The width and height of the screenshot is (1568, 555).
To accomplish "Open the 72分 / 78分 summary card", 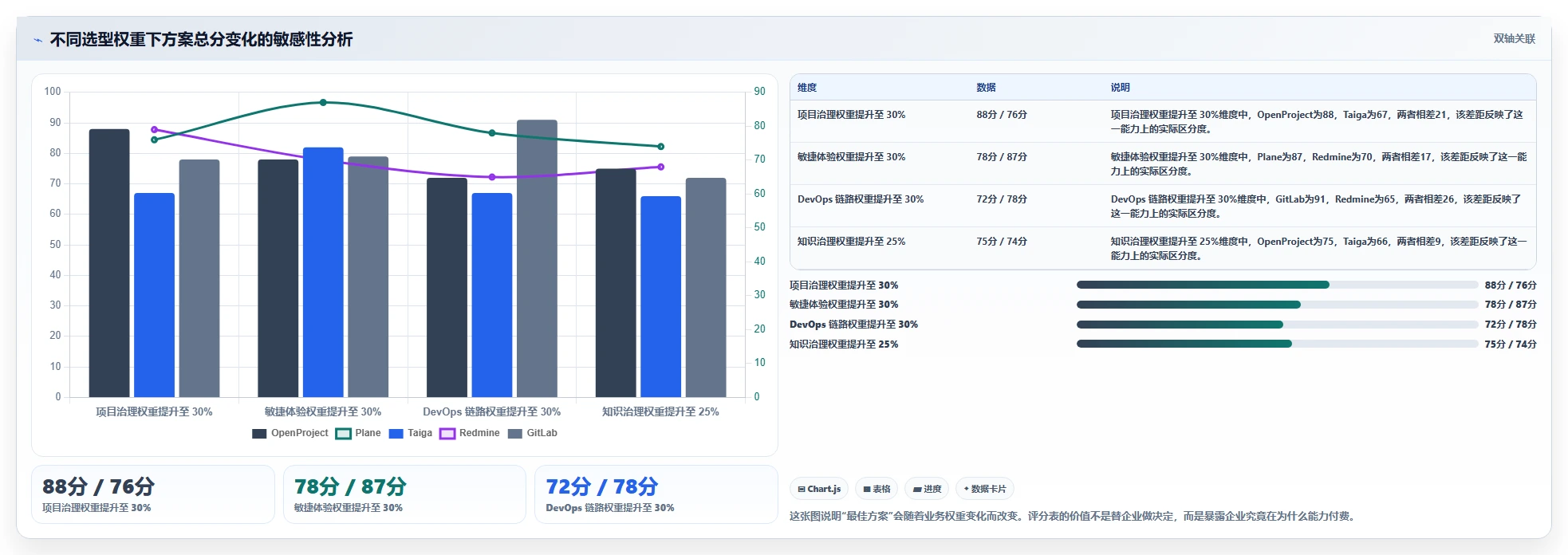I will 656,494.
